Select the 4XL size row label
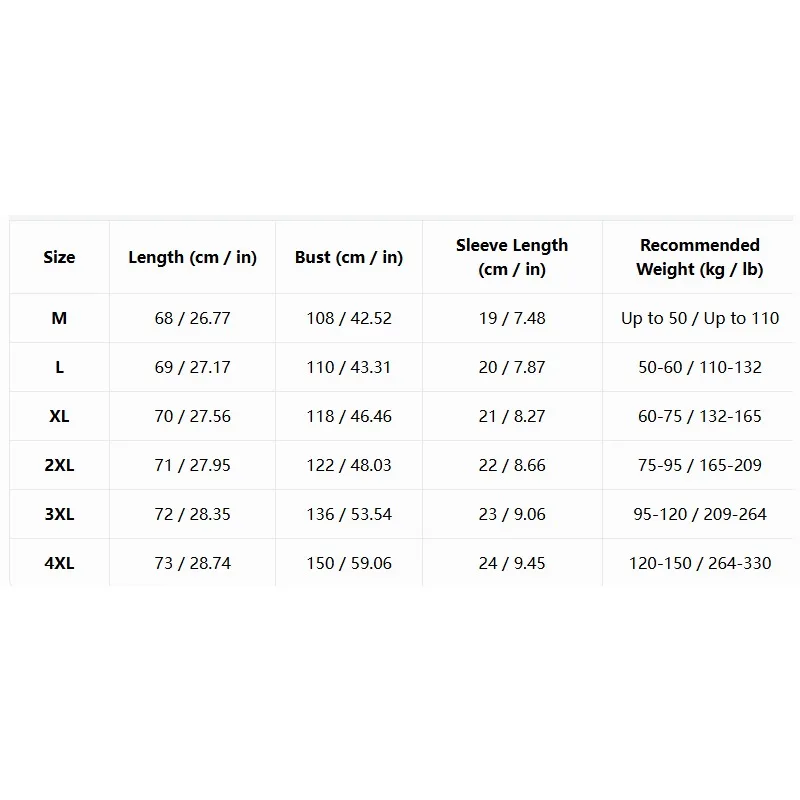 pyautogui.click(x=59, y=563)
